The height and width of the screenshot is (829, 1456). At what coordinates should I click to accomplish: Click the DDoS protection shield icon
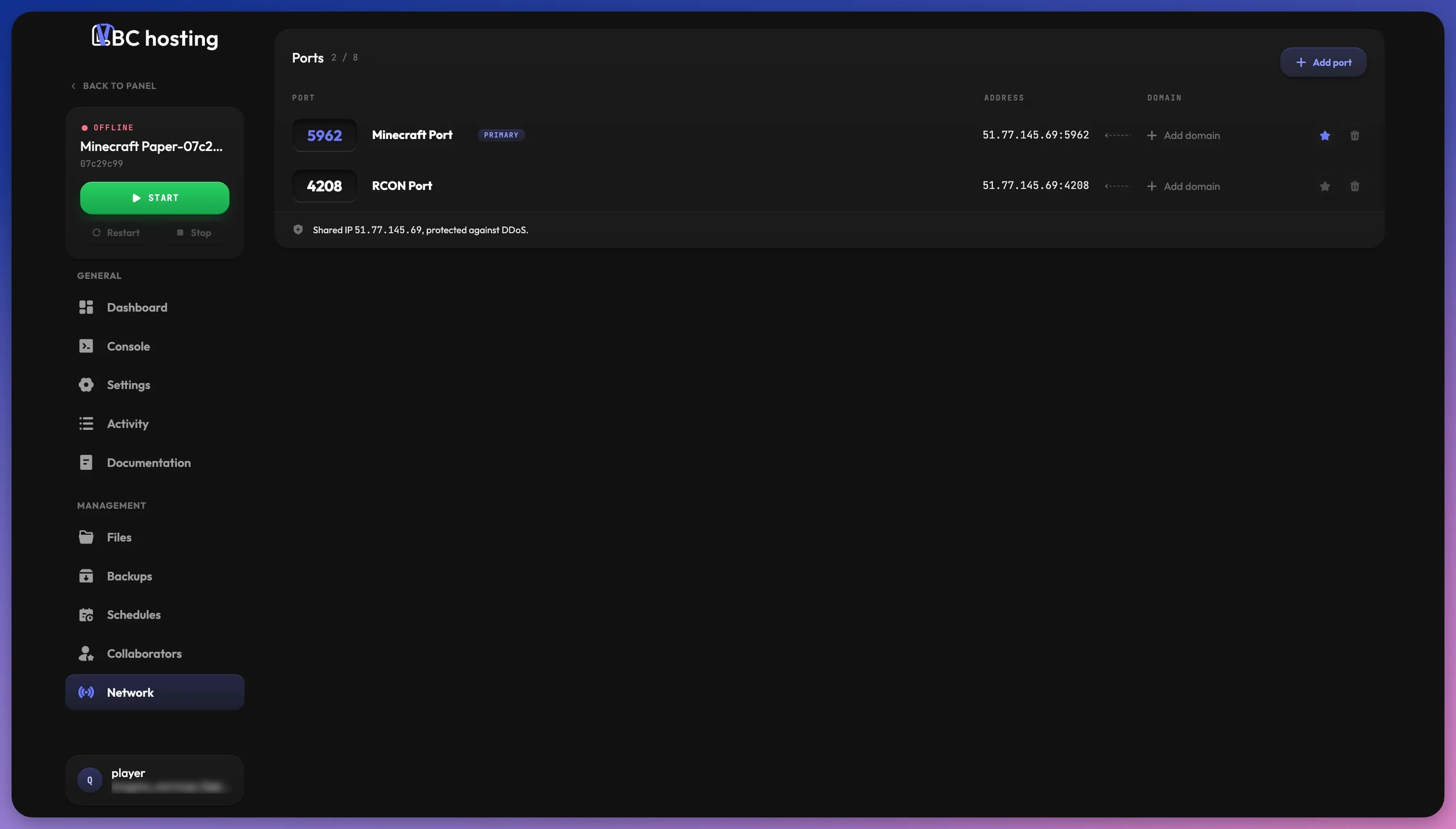298,229
